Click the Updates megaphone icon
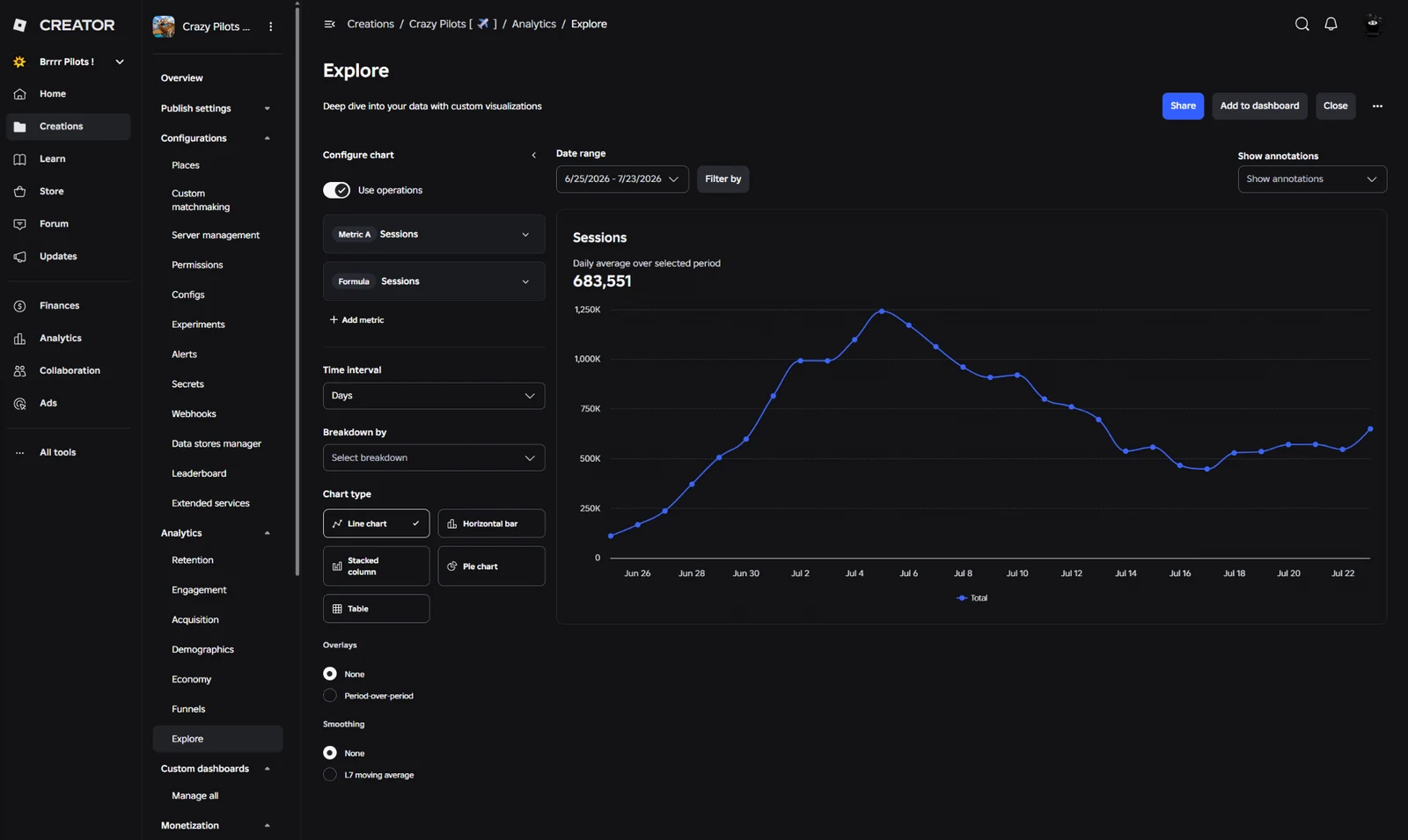Image resolution: width=1408 pixels, height=840 pixels. (x=19, y=257)
